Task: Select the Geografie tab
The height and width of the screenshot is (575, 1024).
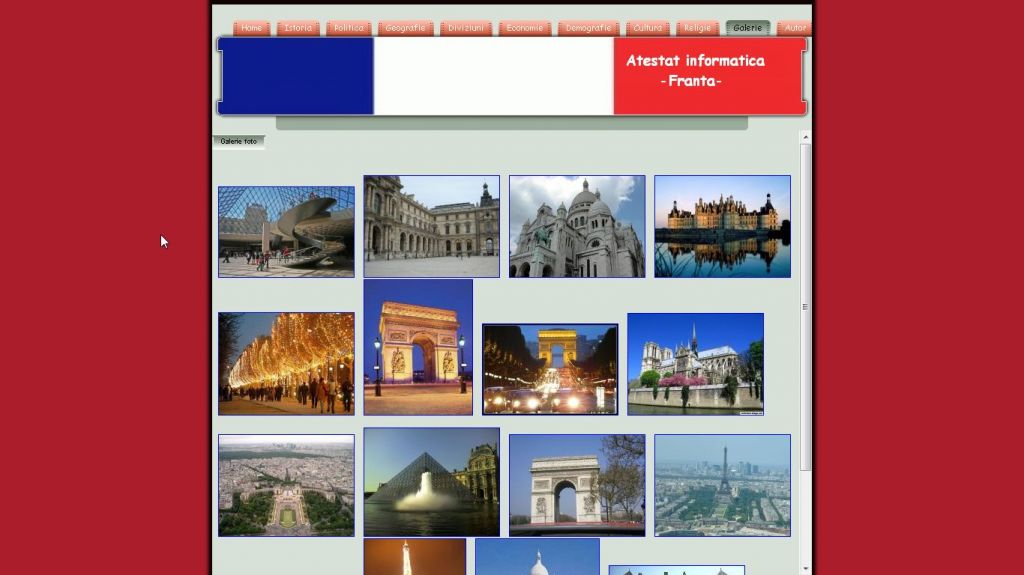Action: tap(405, 28)
